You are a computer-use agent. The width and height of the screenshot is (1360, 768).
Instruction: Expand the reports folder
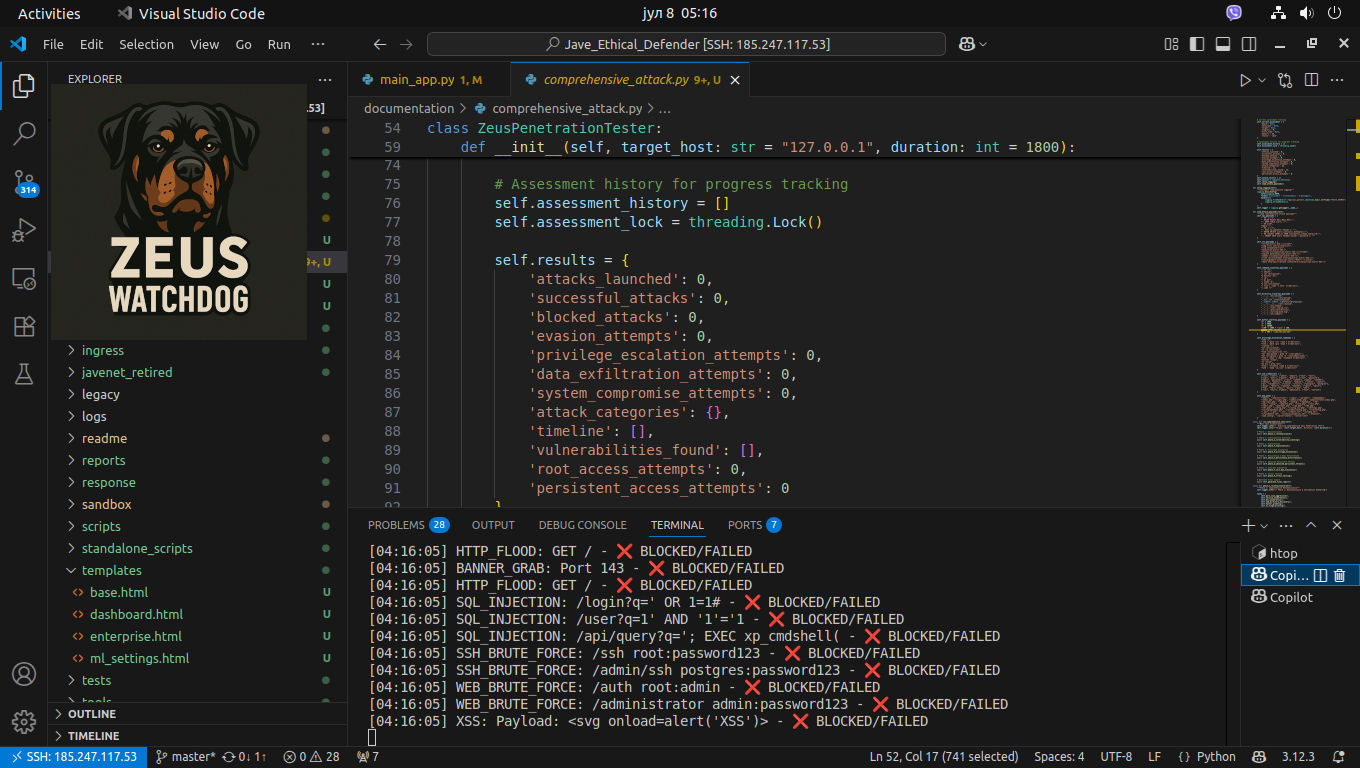103,460
